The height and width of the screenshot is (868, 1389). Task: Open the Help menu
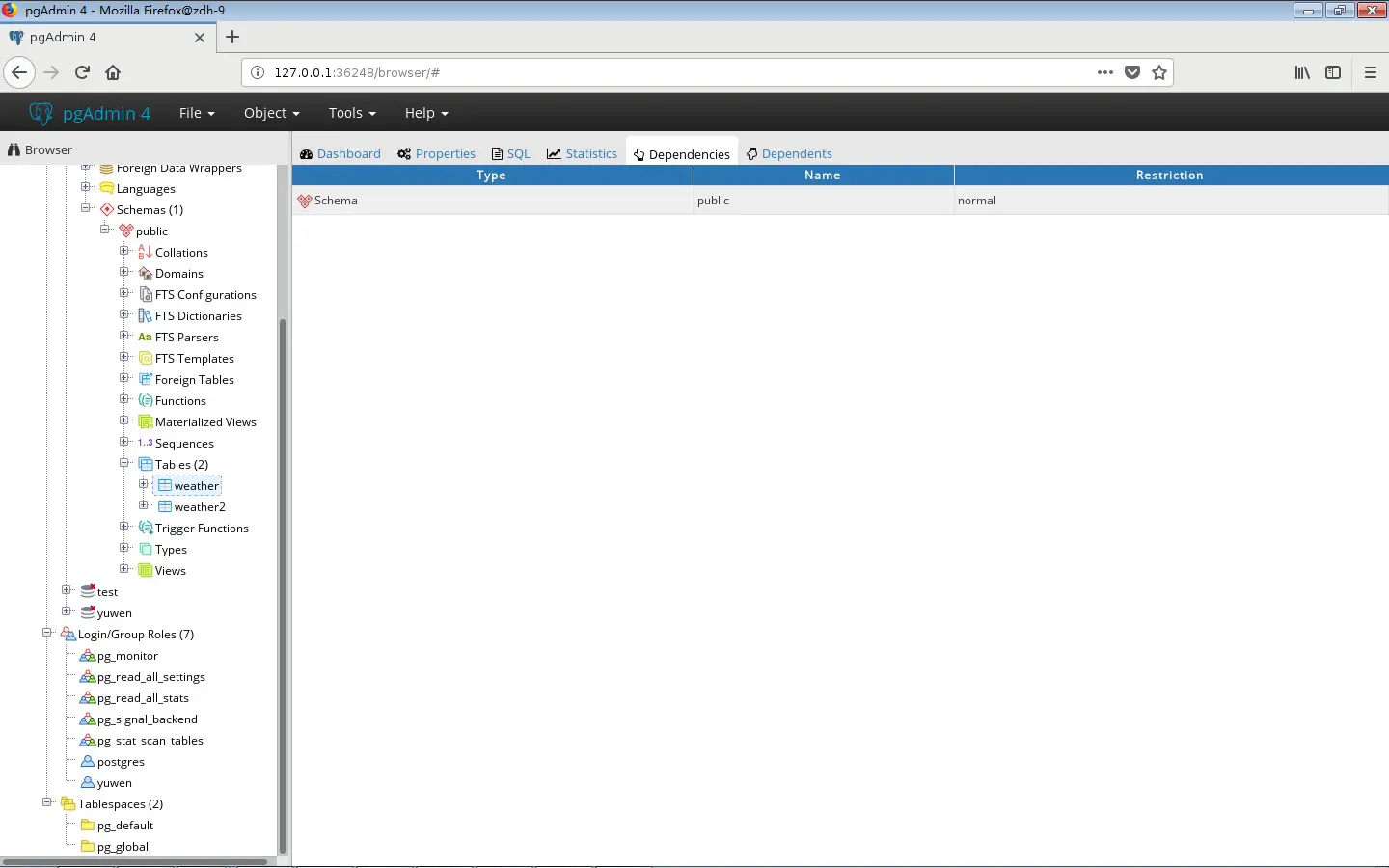pyautogui.click(x=426, y=113)
